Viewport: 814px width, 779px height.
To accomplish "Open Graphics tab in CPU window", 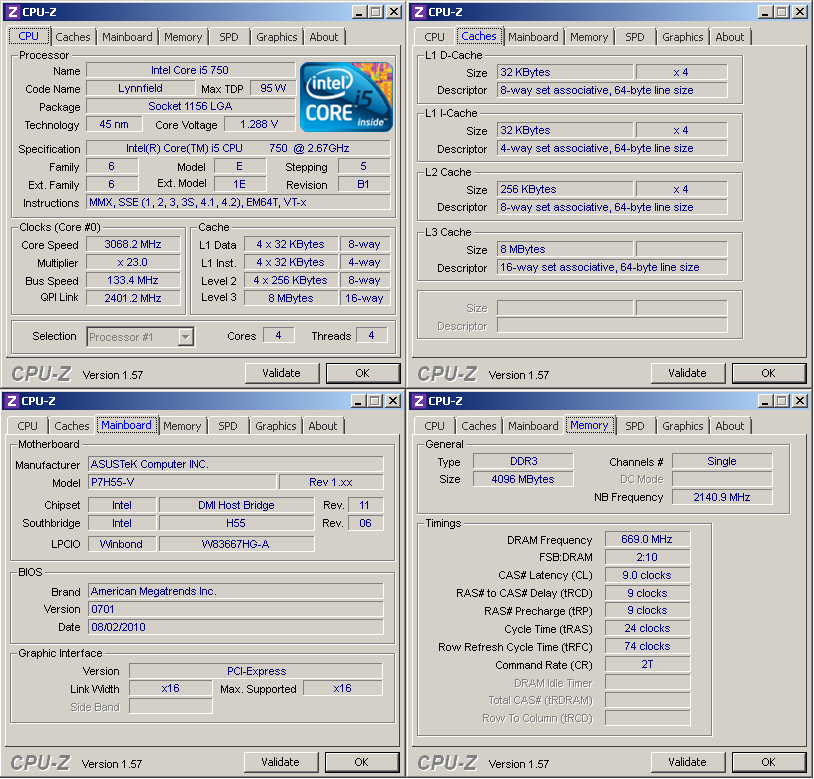I will pyautogui.click(x=277, y=37).
